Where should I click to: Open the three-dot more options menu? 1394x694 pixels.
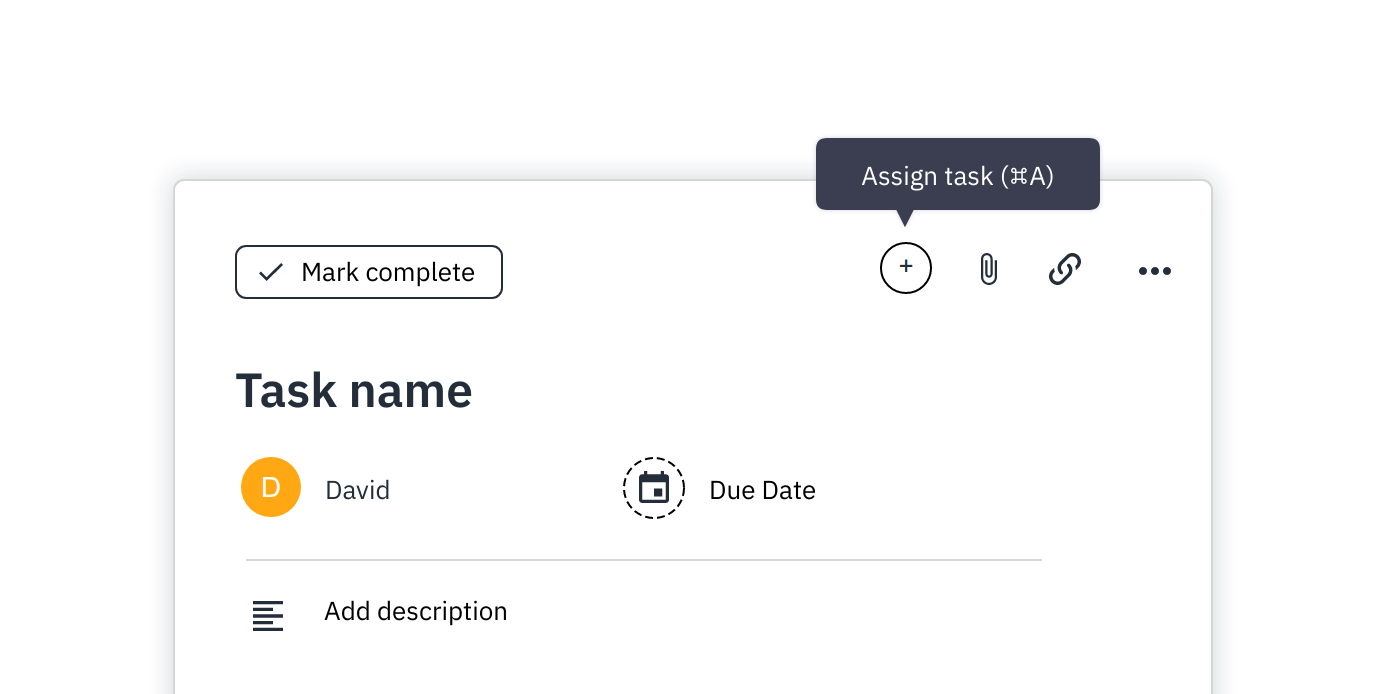(1154, 271)
